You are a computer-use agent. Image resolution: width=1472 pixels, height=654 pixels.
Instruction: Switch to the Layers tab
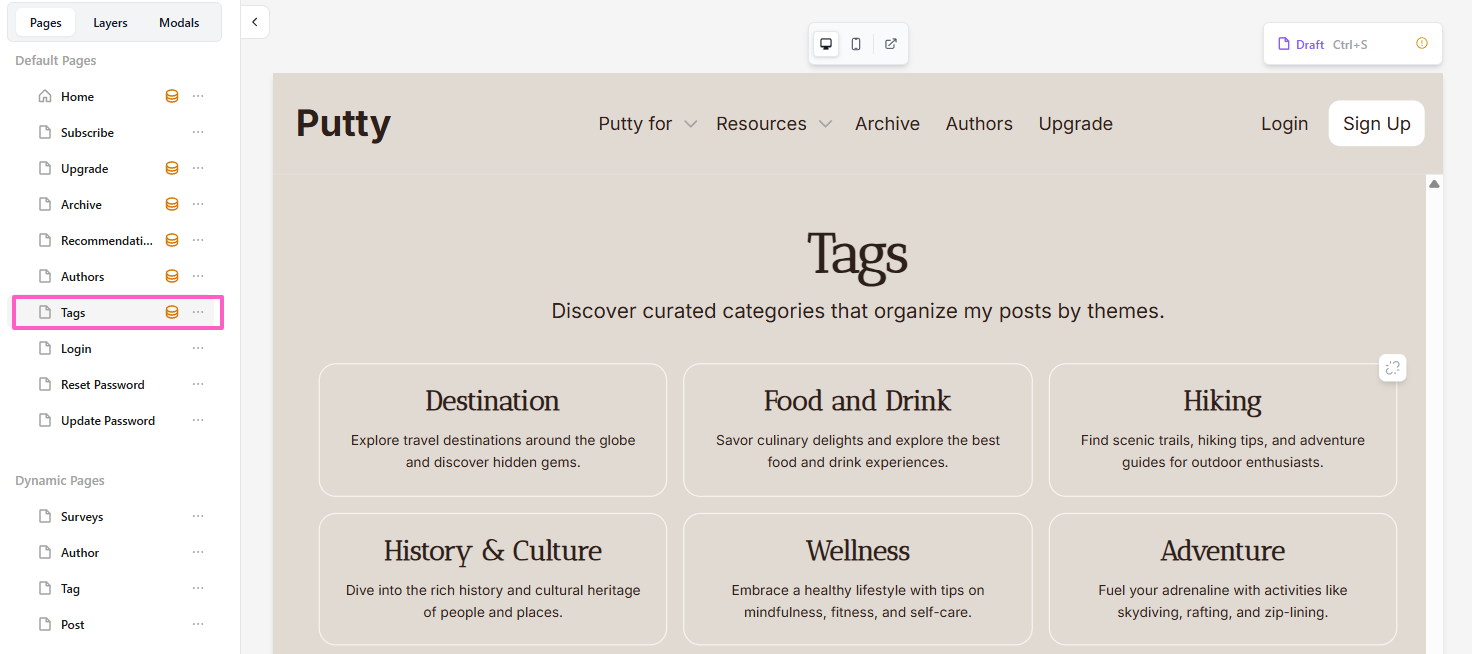[110, 23]
